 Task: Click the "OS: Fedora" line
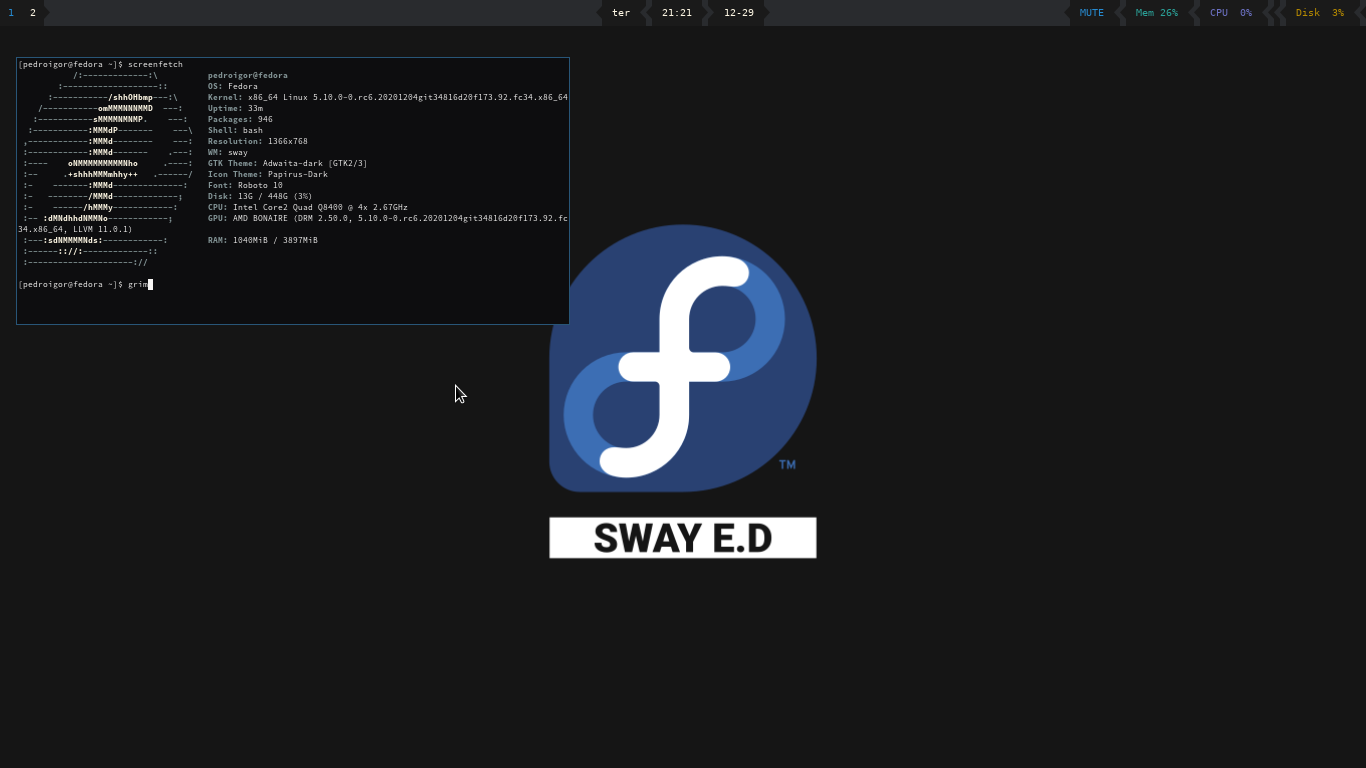click(232, 87)
